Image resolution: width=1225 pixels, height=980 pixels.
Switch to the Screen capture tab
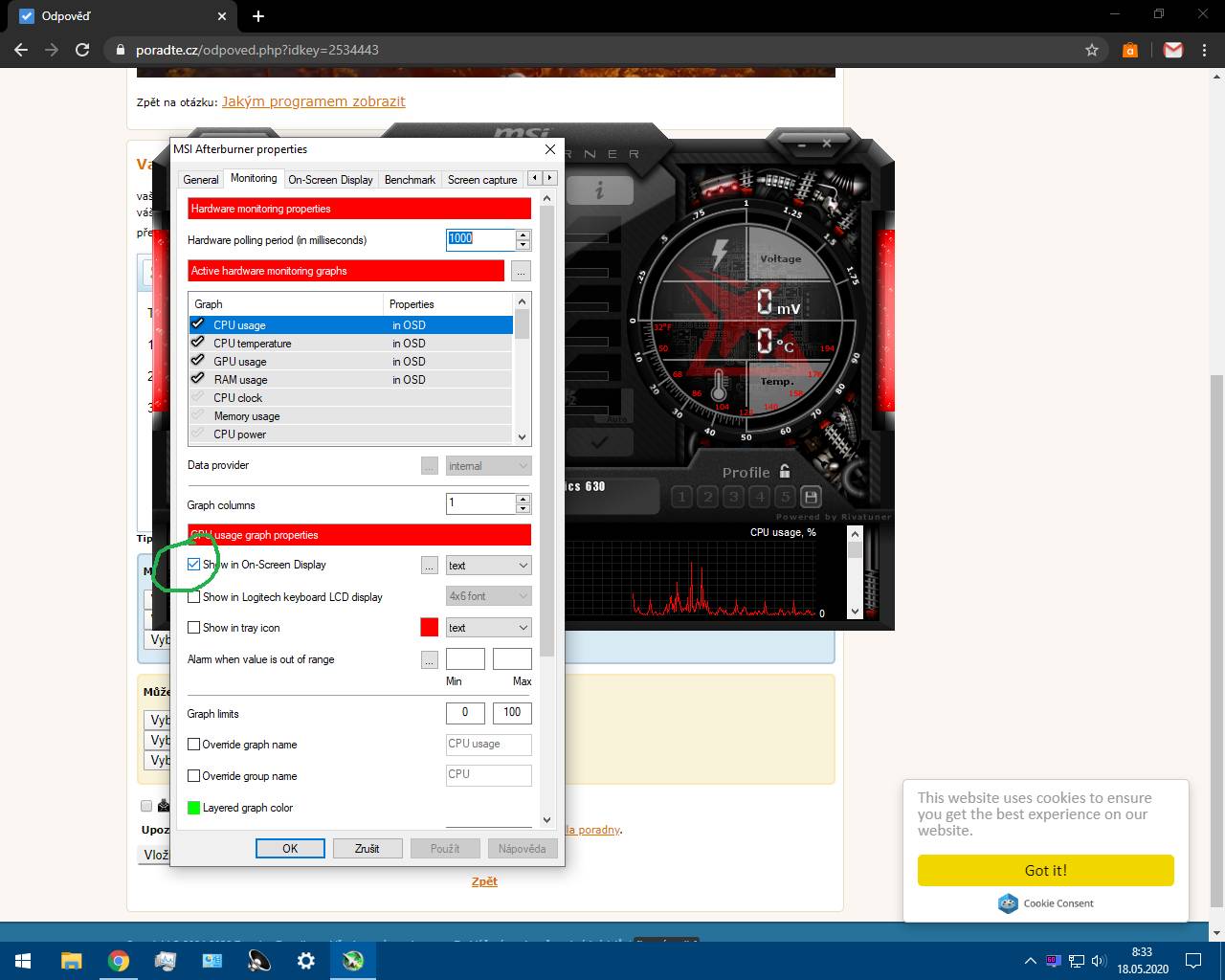coord(482,180)
